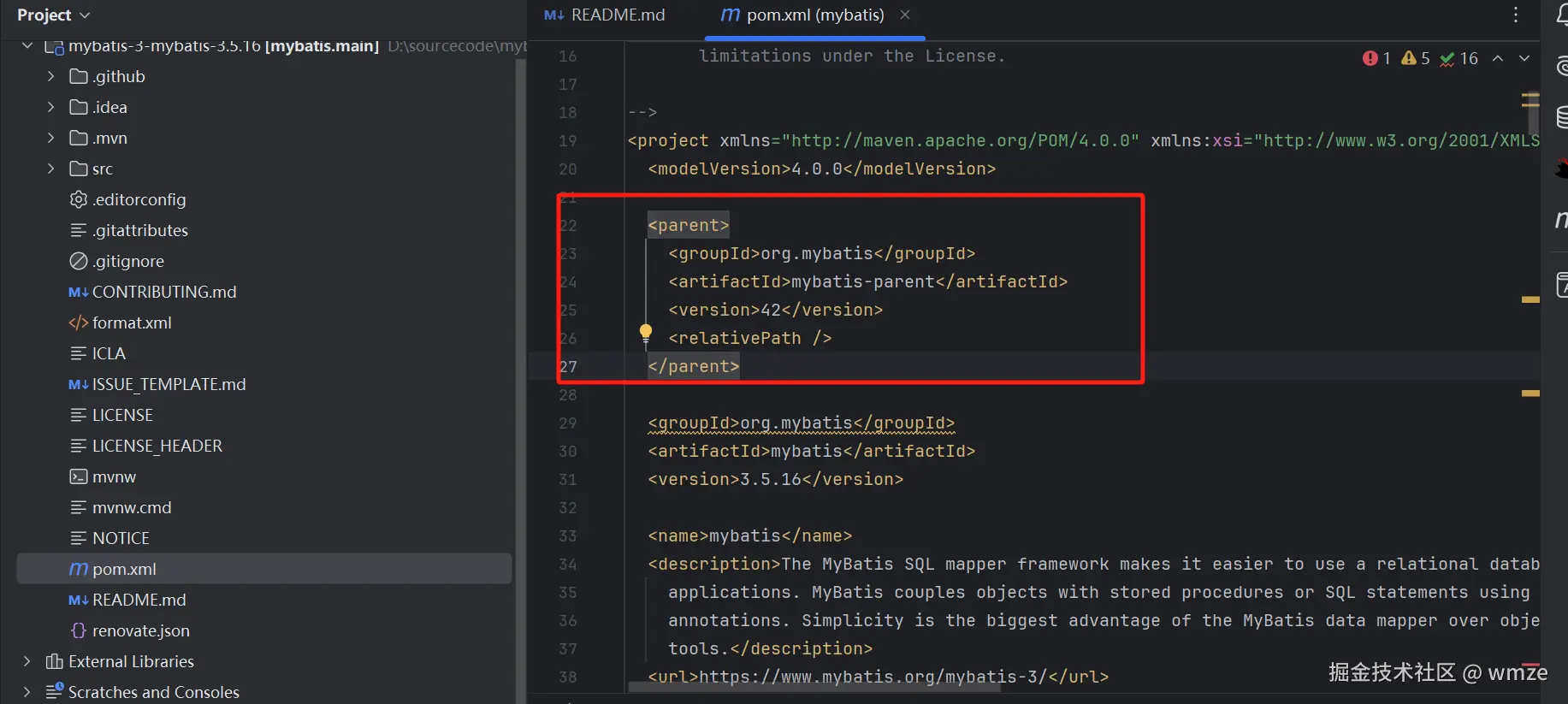Expand External Libraries node
1568x704 pixels.
27,661
